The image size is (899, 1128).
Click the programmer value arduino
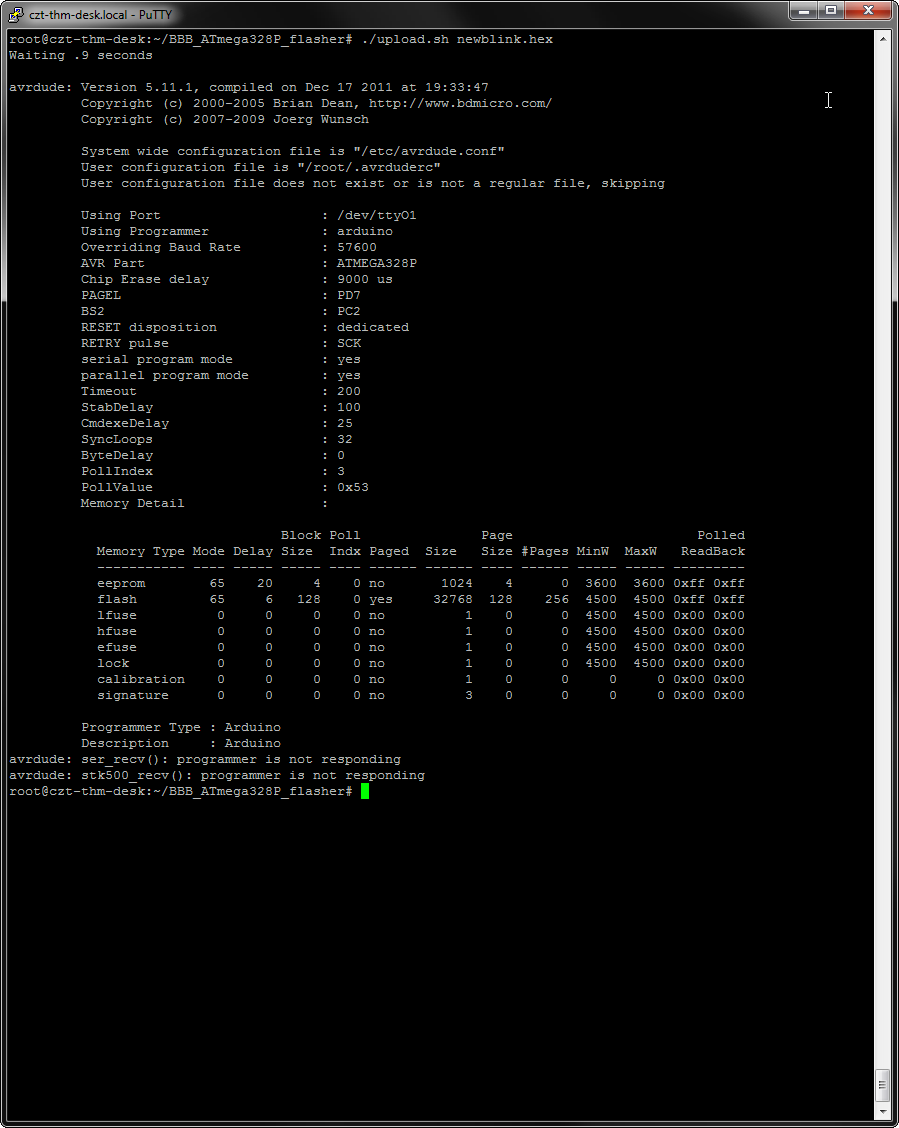click(x=365, y=232)
